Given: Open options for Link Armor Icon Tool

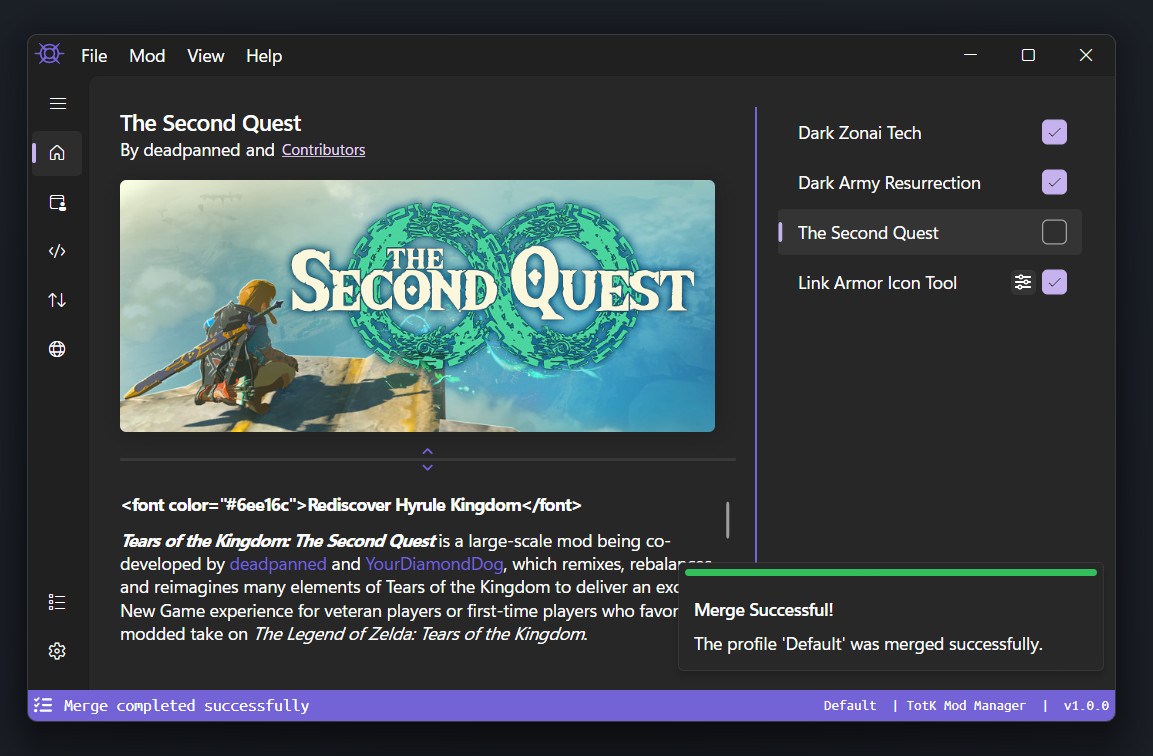Looking at the screenshot, I should 1022,282.
